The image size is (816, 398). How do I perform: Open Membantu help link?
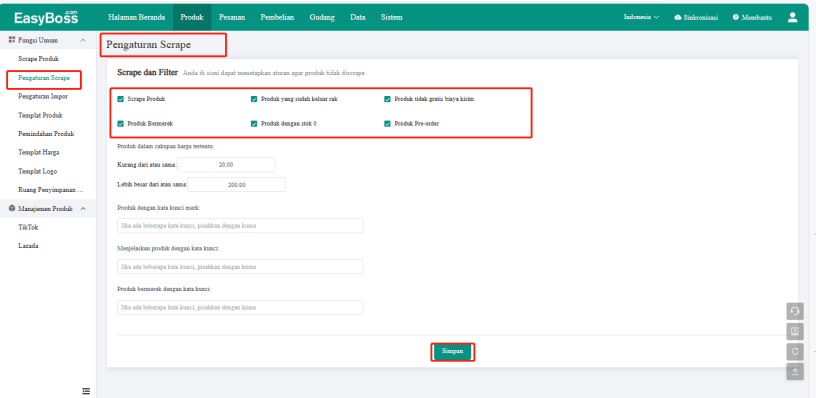point(752,17)
